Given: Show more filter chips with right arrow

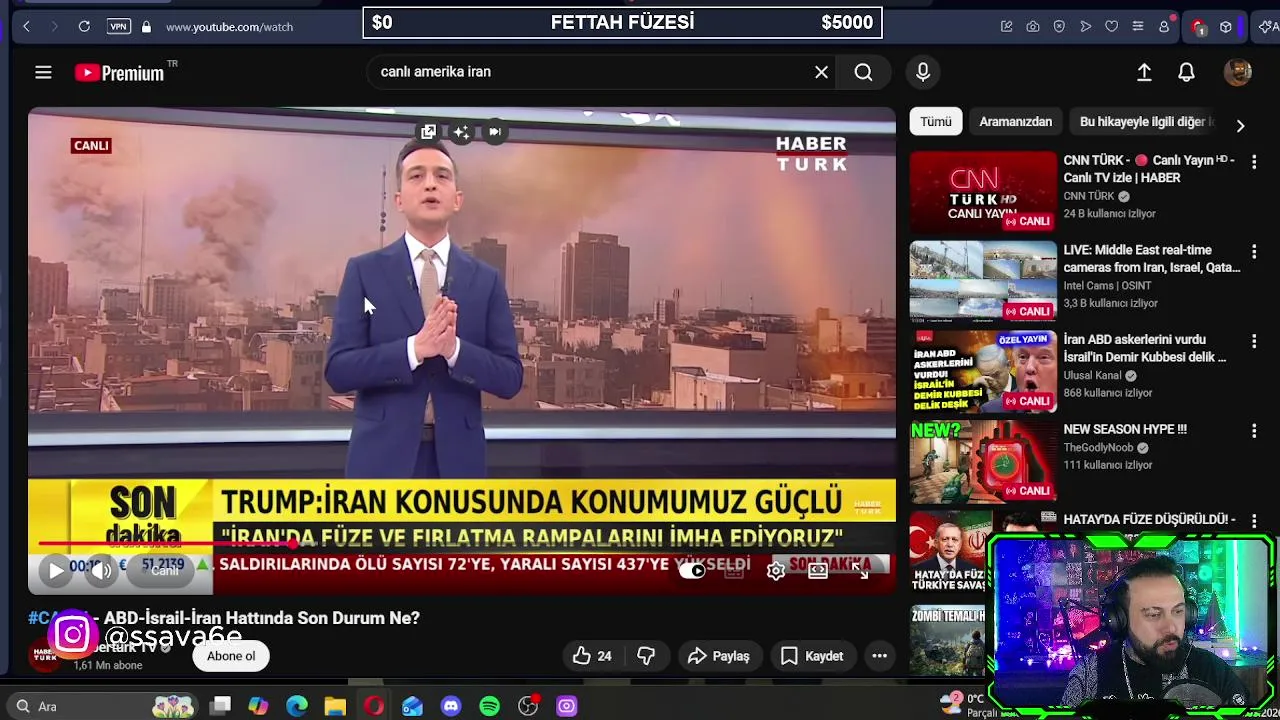Looking at the screenshot, I should point(1240,126).
